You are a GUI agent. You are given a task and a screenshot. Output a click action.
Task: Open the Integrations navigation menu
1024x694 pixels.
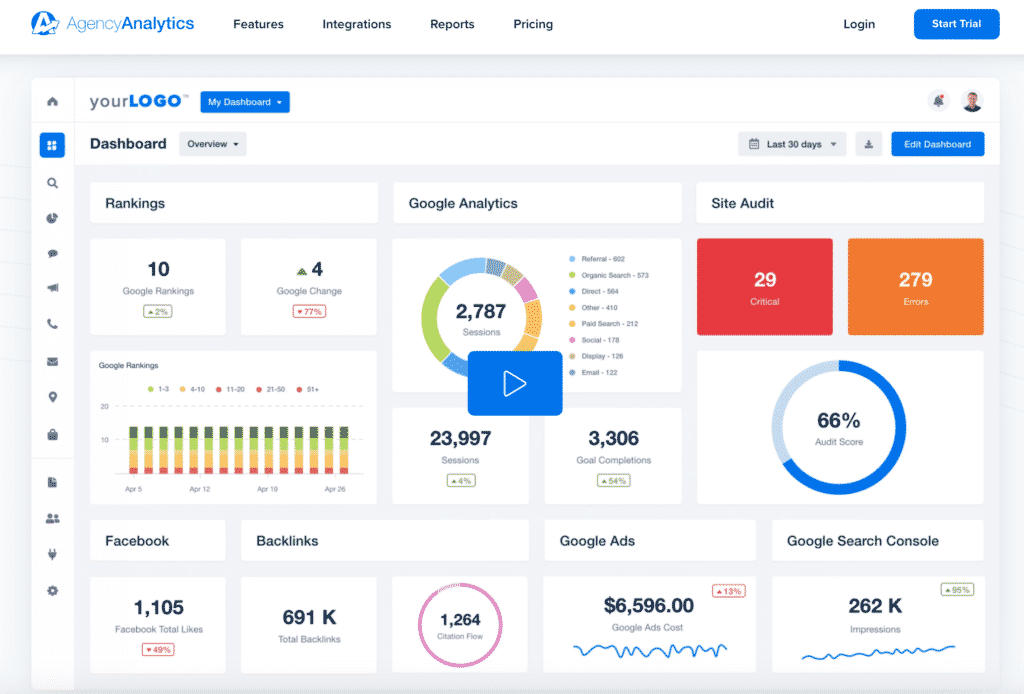tap(356, 24)
